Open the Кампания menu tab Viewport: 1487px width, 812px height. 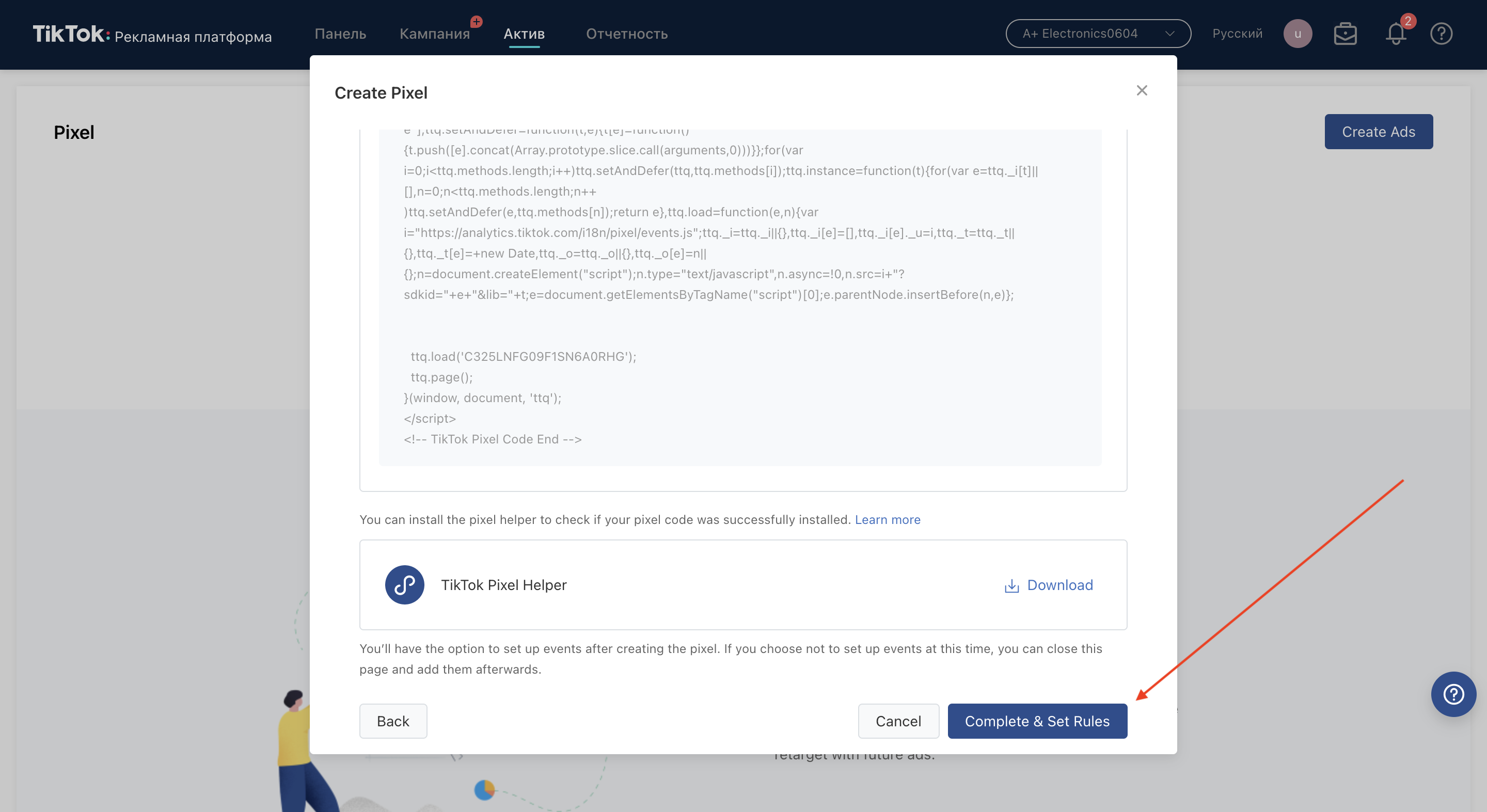pos(435,34)
